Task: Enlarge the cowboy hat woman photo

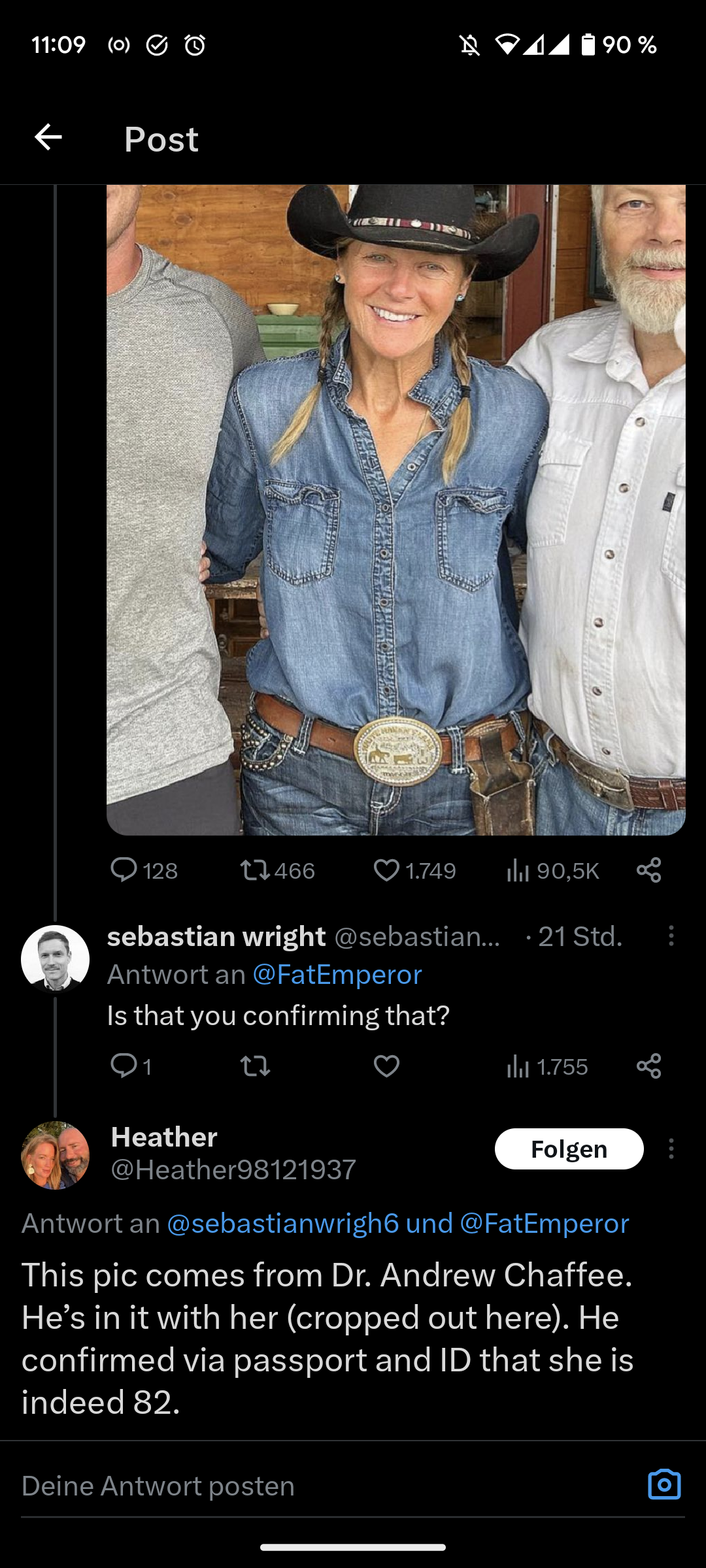Action: coord(396,510)
